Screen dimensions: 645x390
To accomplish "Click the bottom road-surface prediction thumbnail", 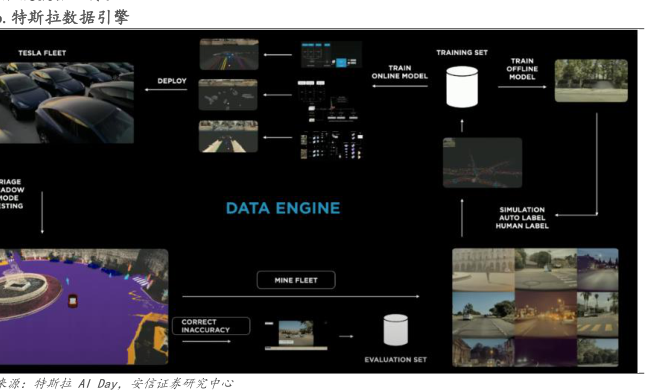I will pyautogui.click(x=228, y=137).
